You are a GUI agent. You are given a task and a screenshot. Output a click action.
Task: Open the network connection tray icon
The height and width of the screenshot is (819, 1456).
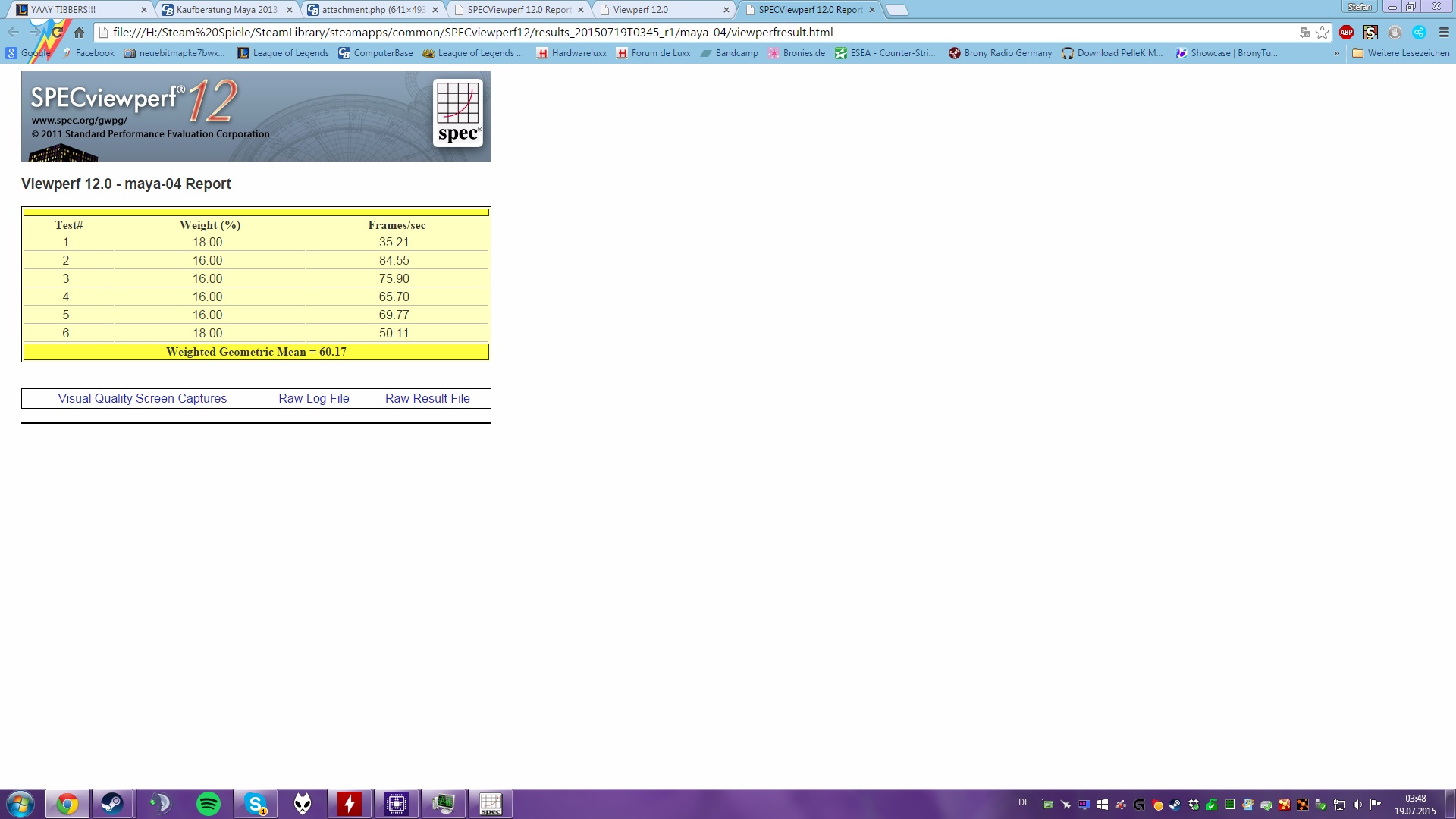(1339, 805)
